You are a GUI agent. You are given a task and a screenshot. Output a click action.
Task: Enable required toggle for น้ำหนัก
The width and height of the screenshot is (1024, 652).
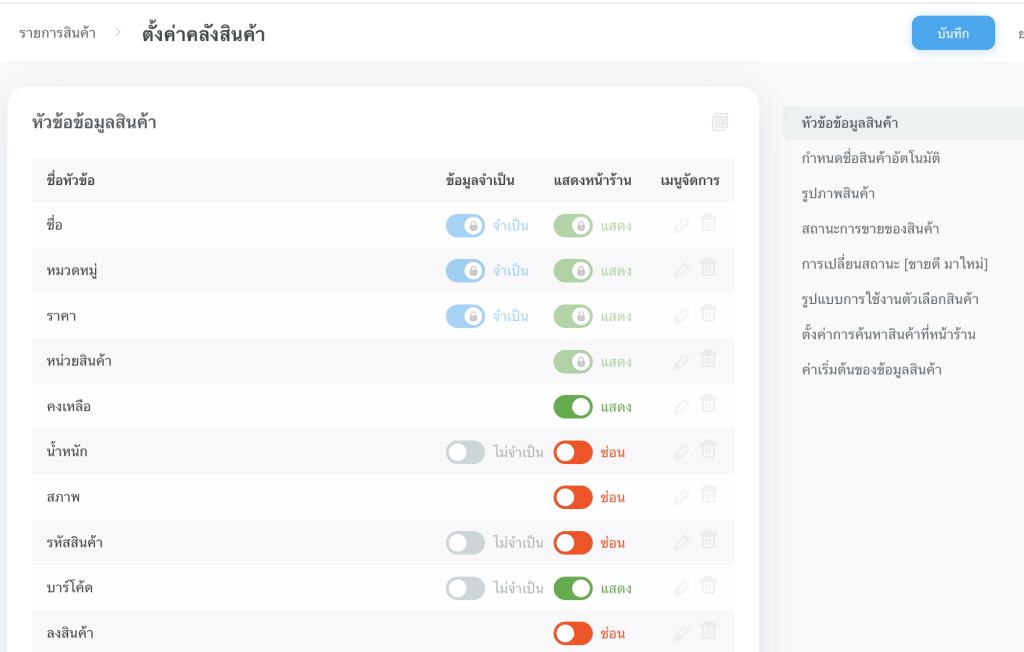coord(465,452)
